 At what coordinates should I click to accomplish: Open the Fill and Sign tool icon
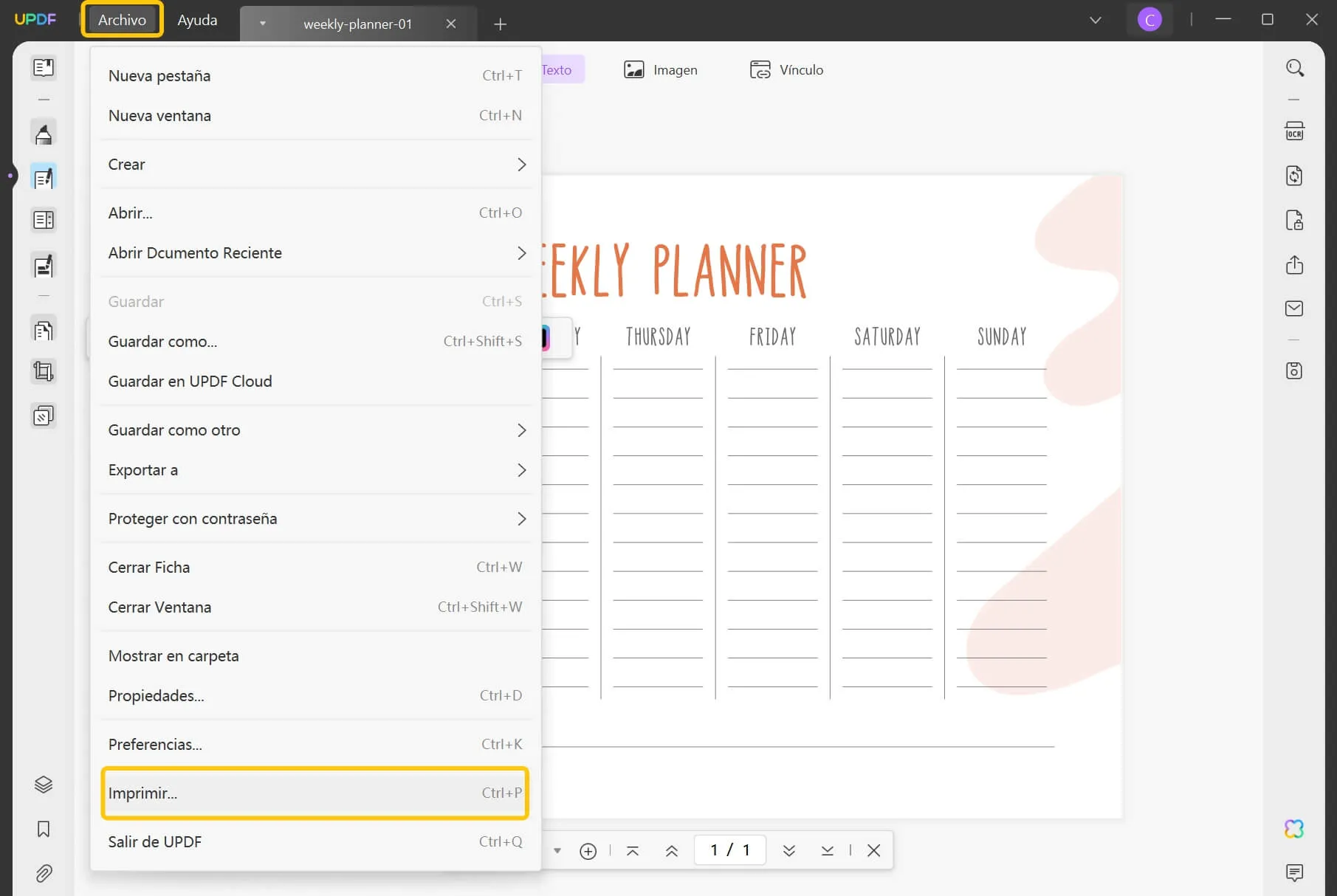[x=44, y=265]
